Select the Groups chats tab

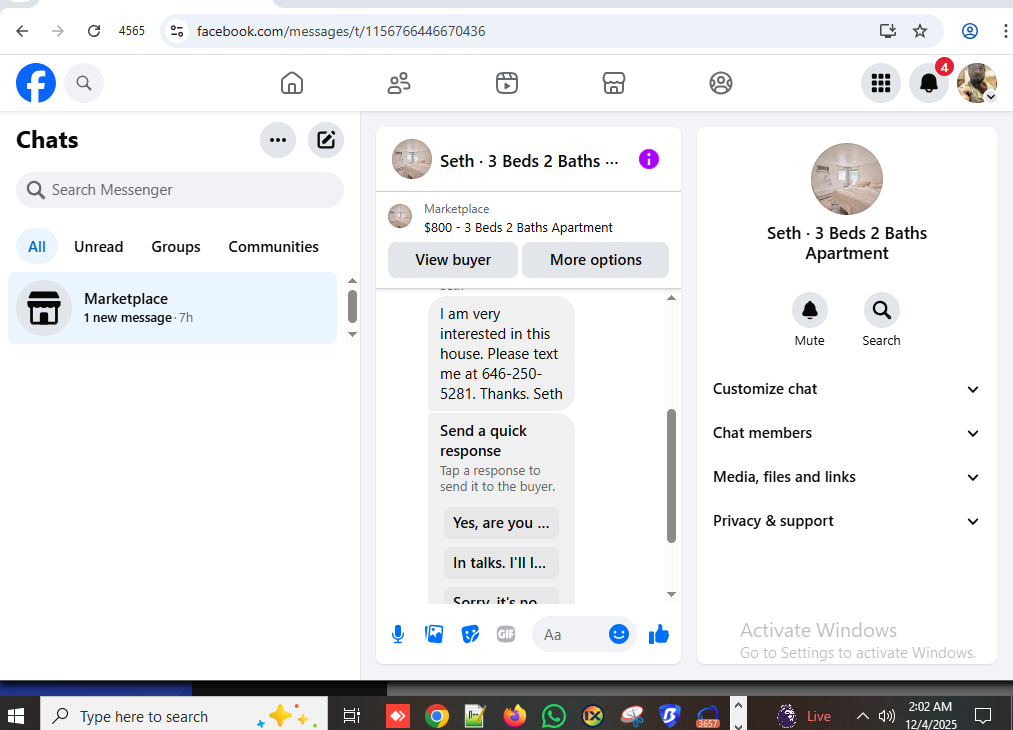coord(176,247)
